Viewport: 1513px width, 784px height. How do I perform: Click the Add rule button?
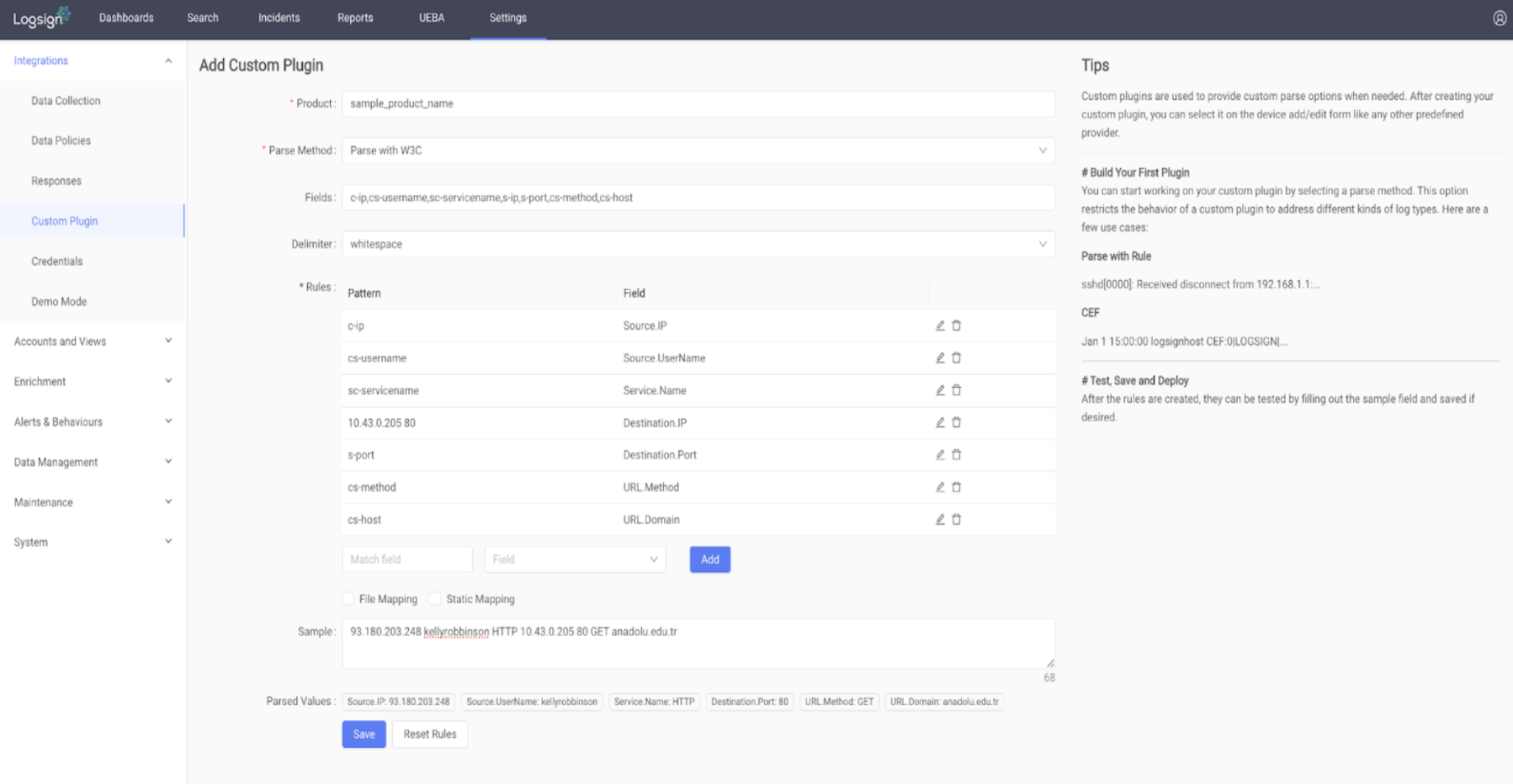pos(710,559)
